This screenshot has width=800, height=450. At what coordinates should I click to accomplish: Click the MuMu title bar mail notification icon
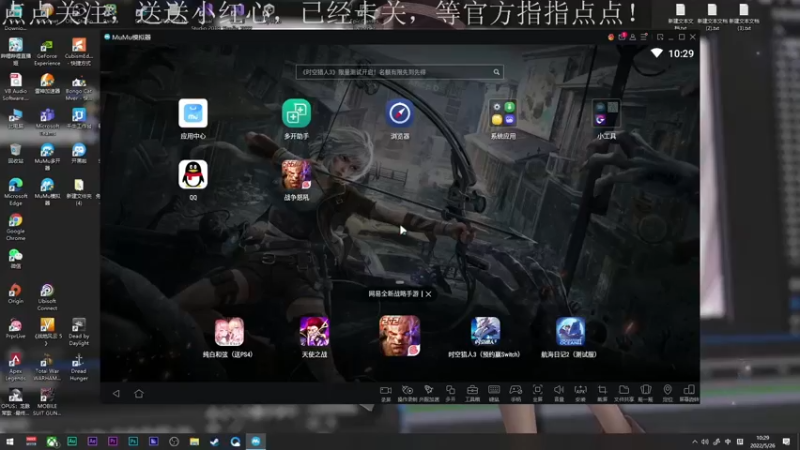tap(622, 37)
